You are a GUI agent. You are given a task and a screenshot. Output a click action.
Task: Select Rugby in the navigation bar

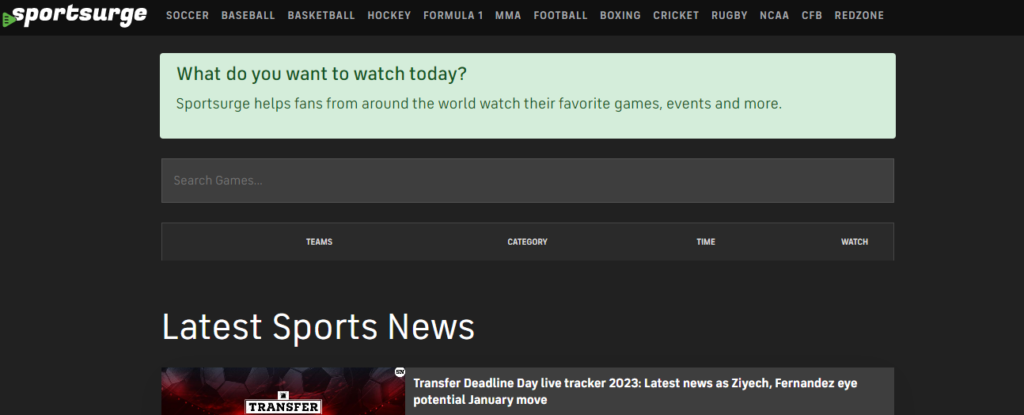(729, 16)
